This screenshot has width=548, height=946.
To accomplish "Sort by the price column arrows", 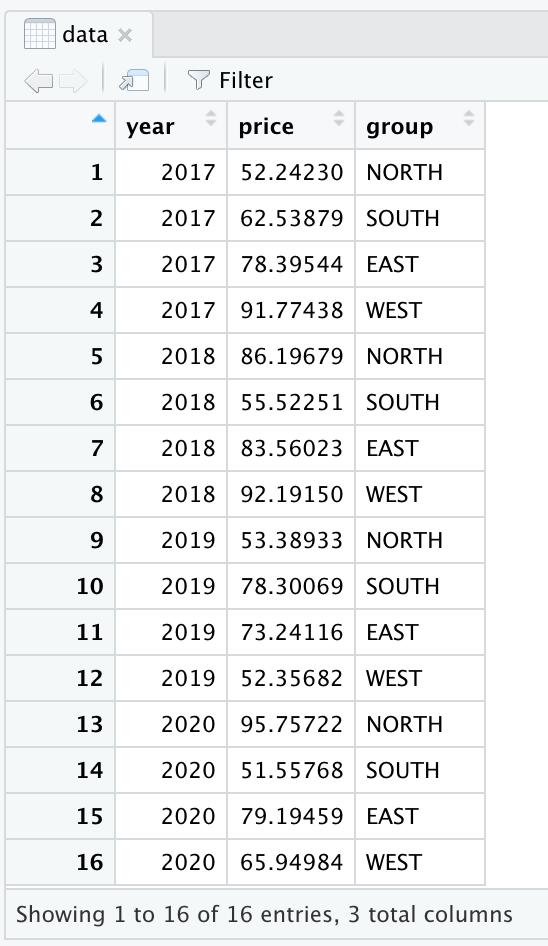I will tap(339, 118).
